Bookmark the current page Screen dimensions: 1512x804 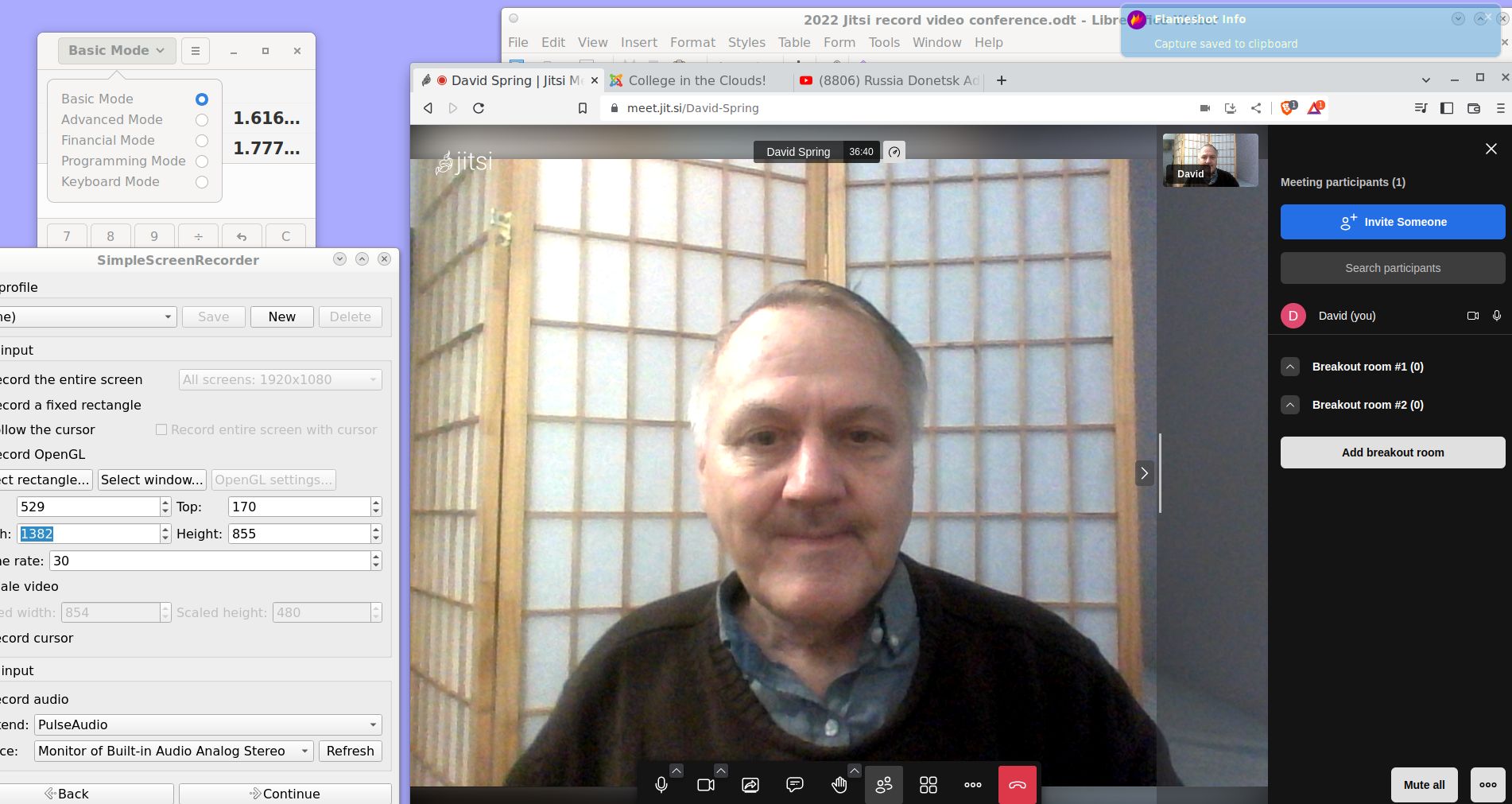pos(583,108)
